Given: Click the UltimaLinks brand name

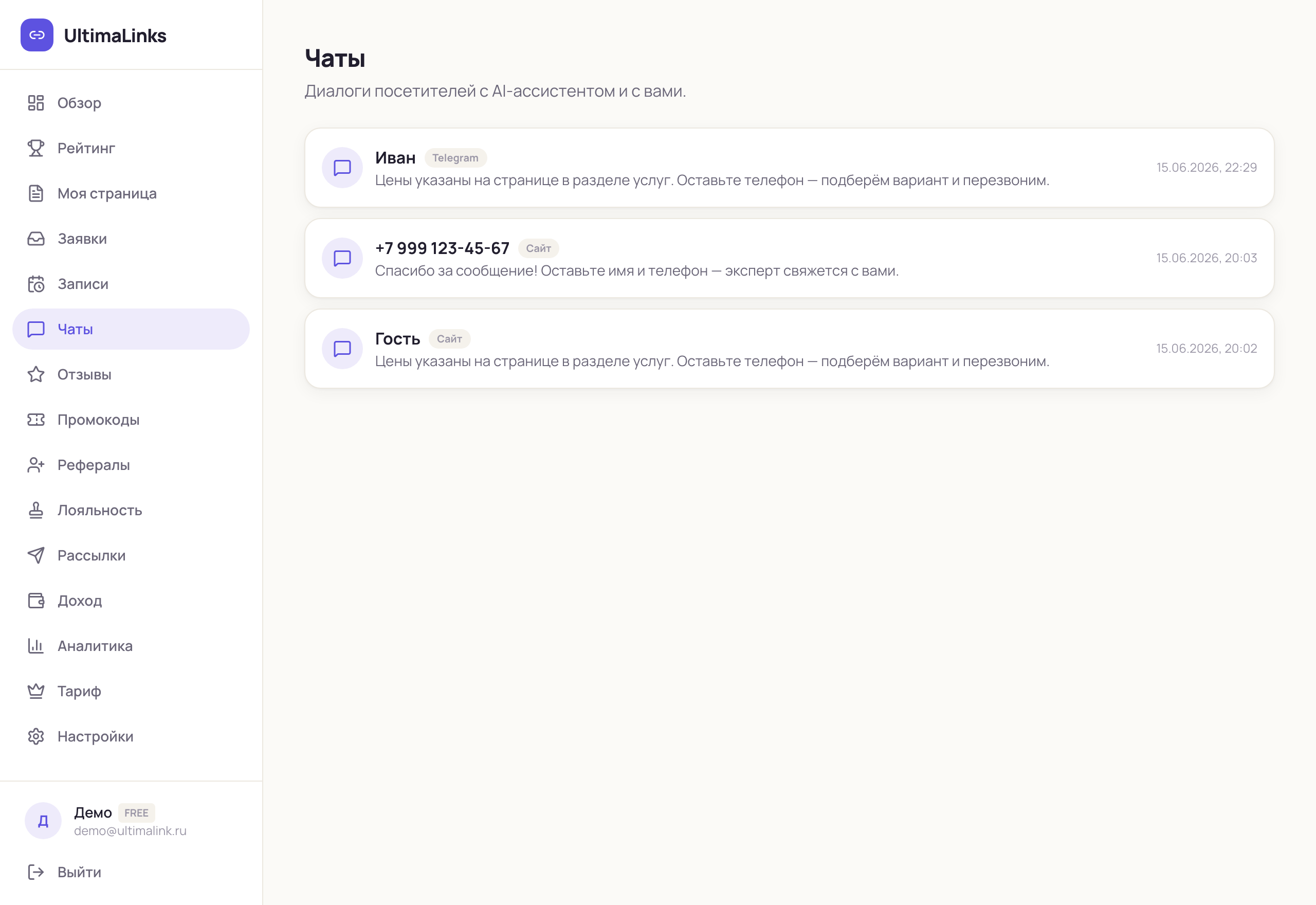Looking at the screenshot, I should point(115,35).
